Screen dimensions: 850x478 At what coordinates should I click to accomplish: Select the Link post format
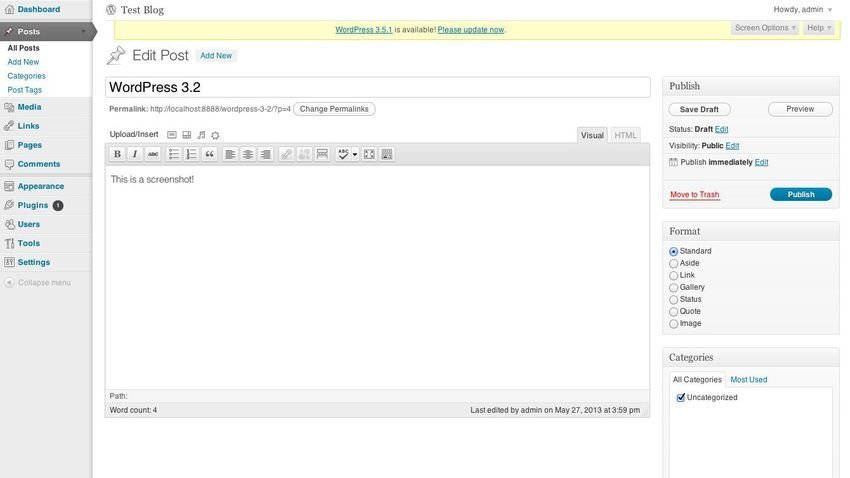(673, 275)
